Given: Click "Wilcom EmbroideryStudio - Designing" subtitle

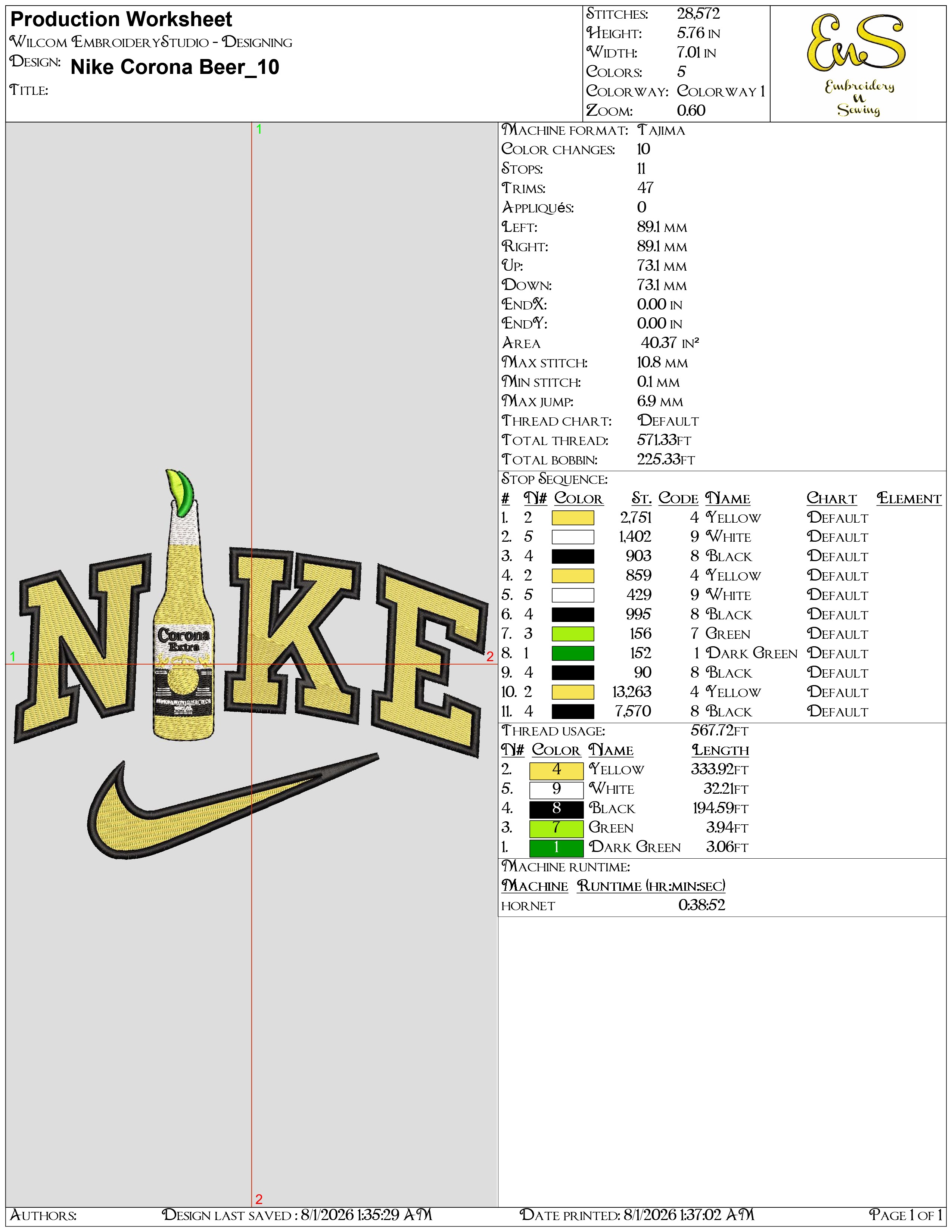Looking at the screenshot, I should point(151,42).
